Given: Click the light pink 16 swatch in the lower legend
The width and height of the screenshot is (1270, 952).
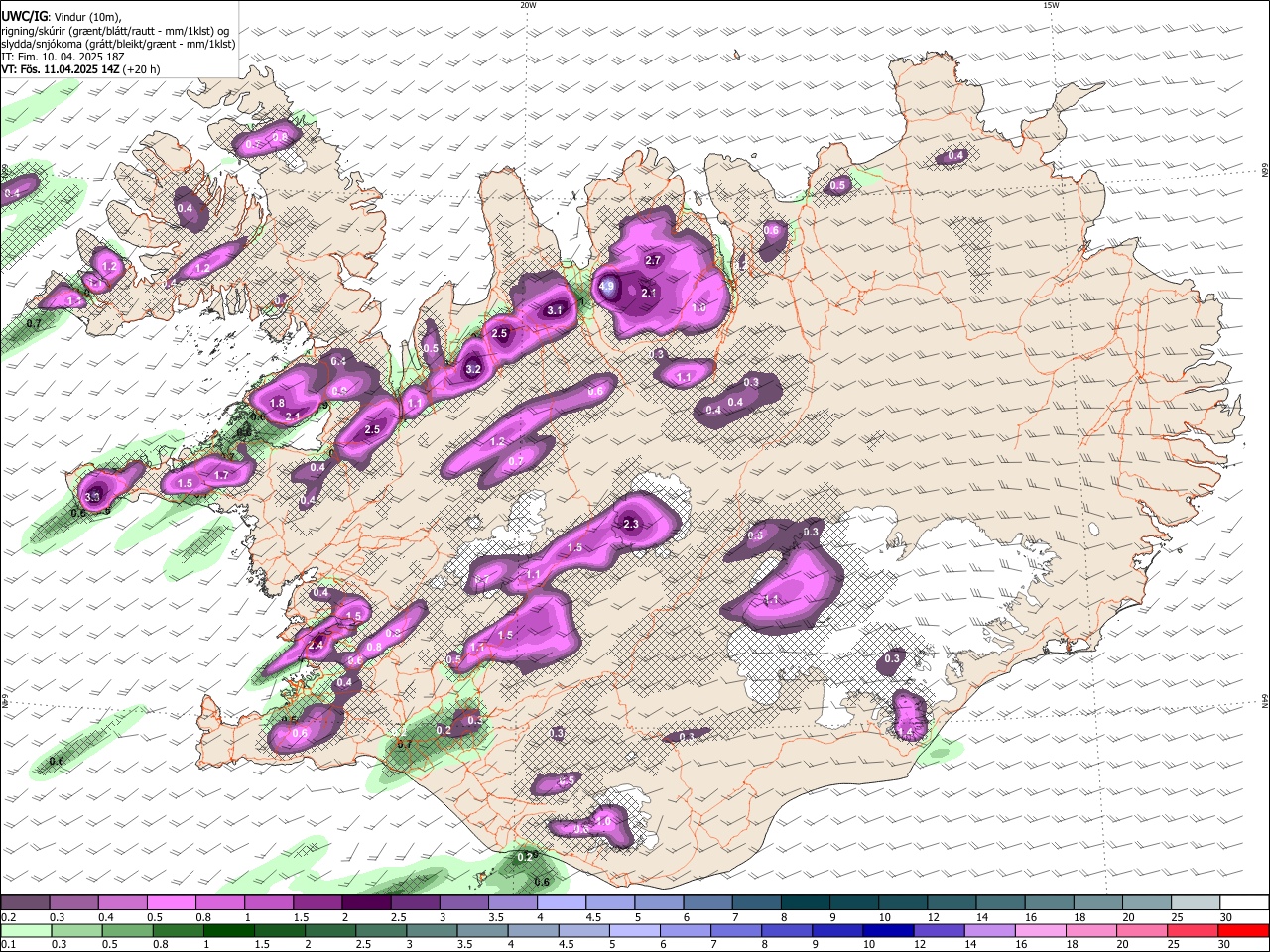Looking at the screenshot, I should pyautogui.click(x=1040, y=931).
